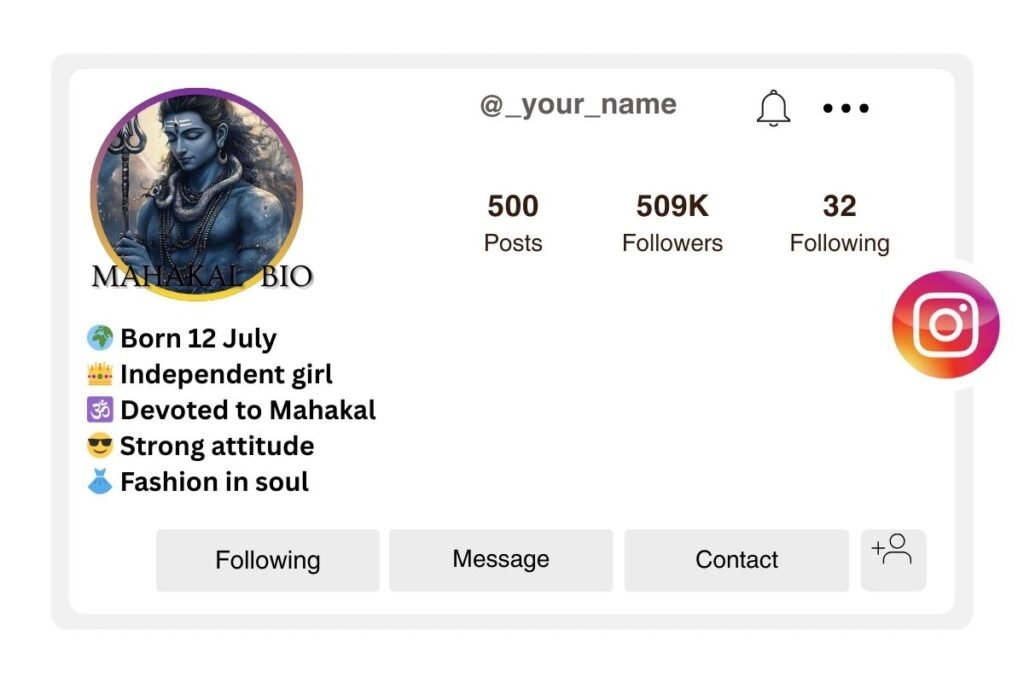Click the MAHAKAL BIO name label

201,277
